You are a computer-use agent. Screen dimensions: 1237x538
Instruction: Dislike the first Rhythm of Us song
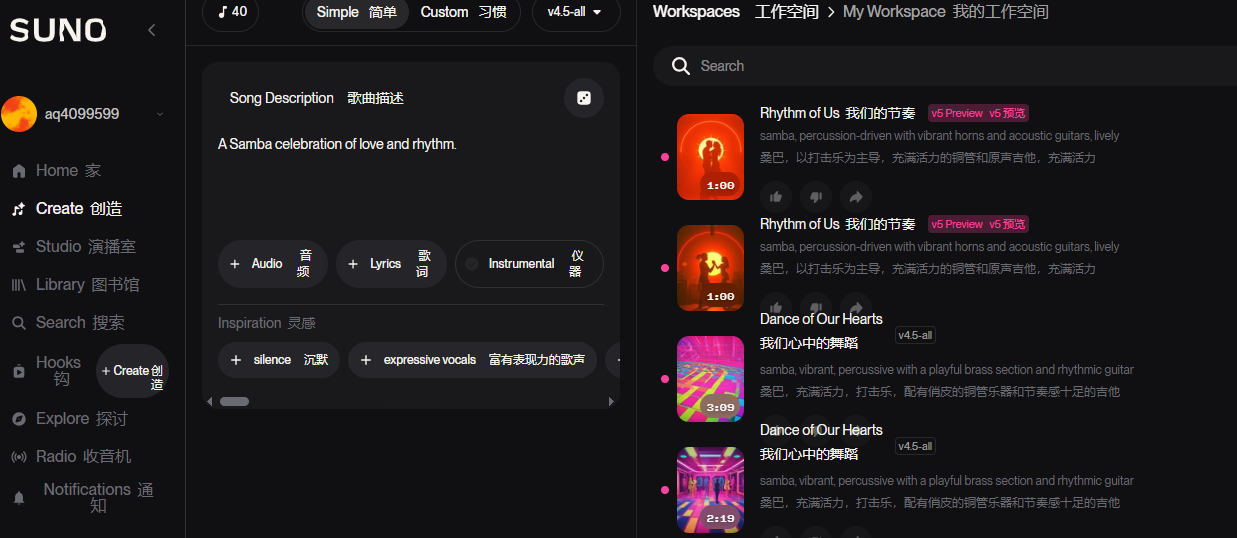click(816, 197)
